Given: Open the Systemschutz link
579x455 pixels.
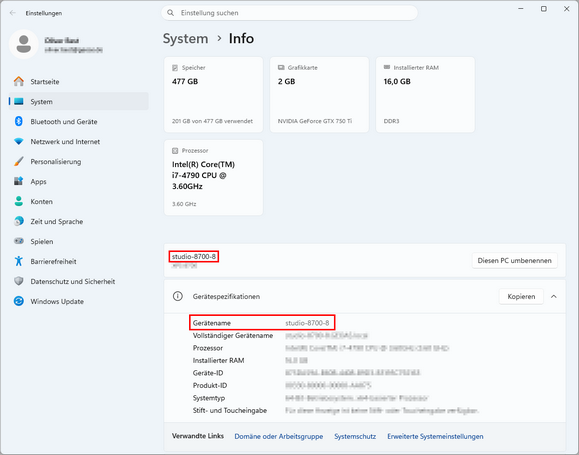Looking at the screenshot, I should [355, 436].
